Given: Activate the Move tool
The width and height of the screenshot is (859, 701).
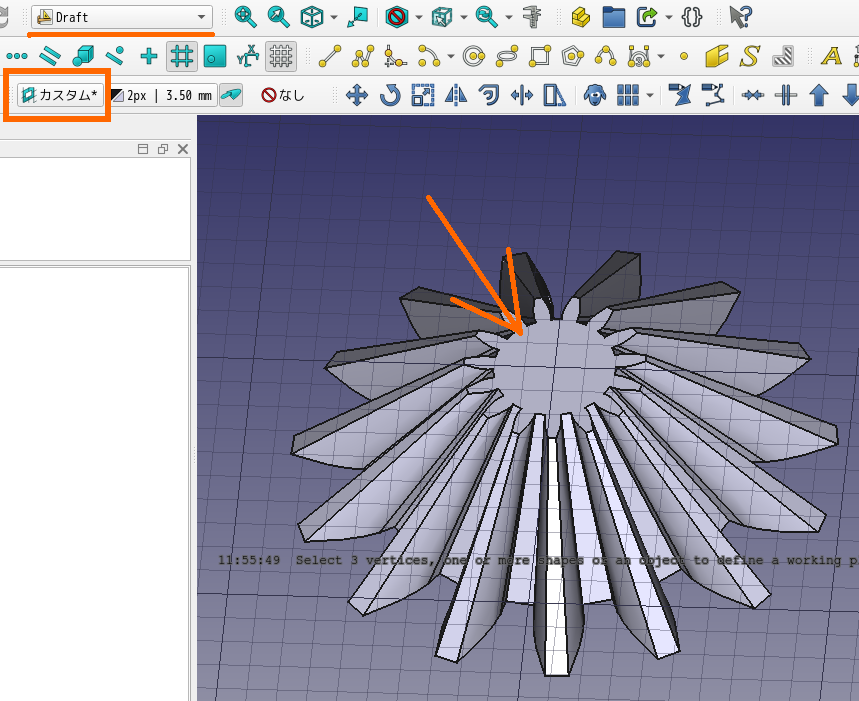Looking at the screenshot, I should pyautogui.click(x=356, y=96).
